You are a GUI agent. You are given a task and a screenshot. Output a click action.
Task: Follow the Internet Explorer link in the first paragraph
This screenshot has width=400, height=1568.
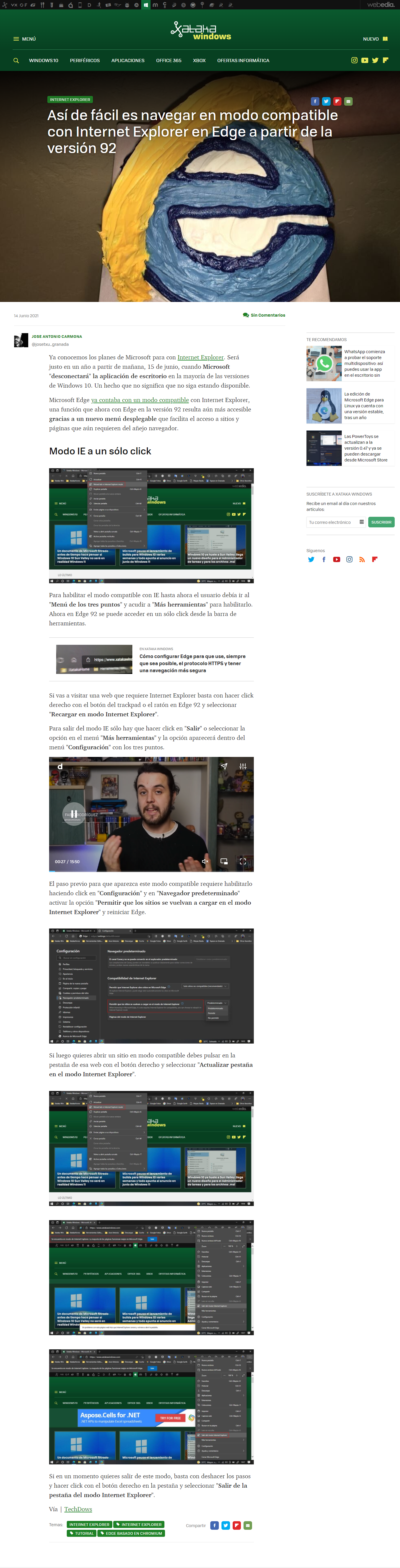201,357
